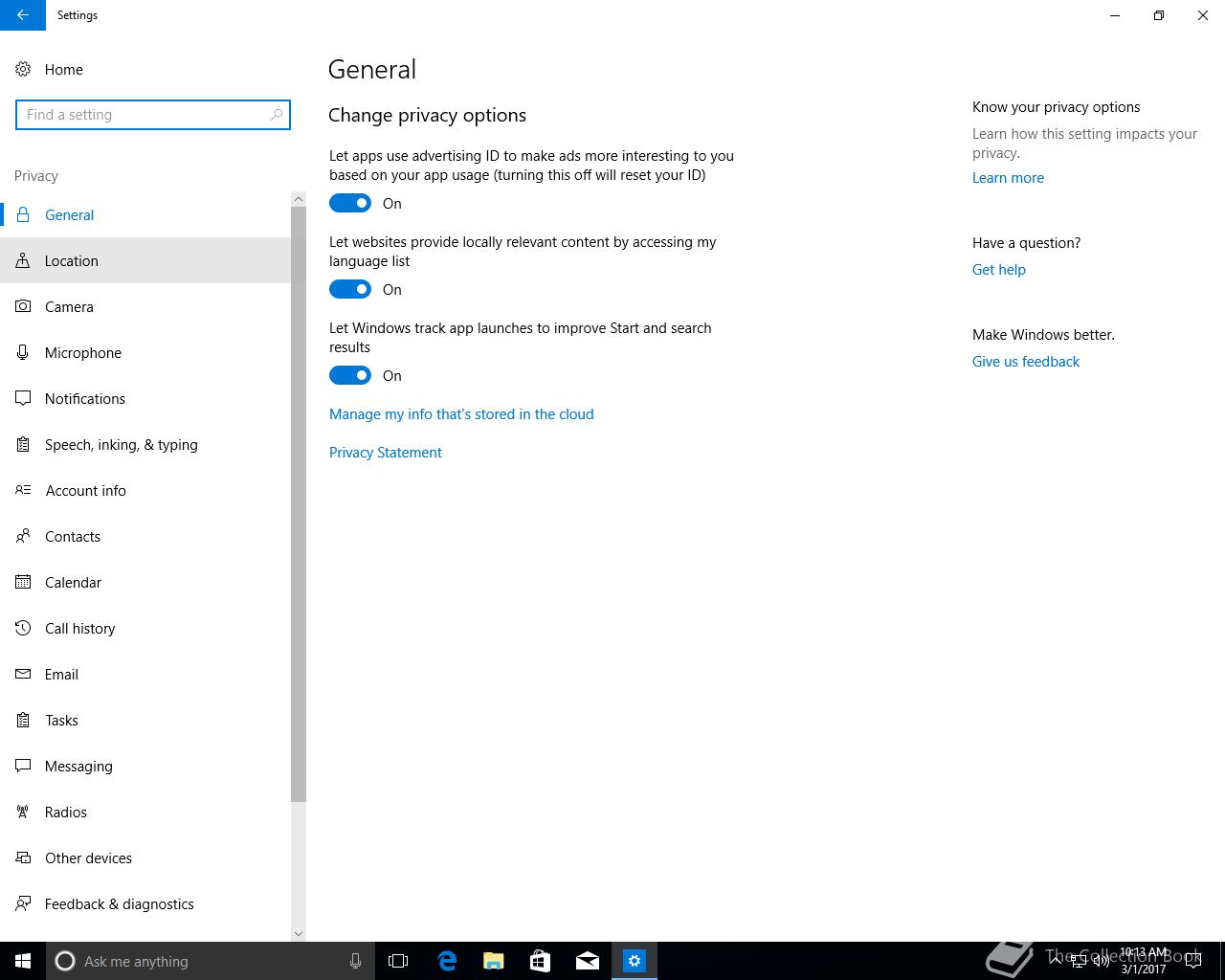Click the Email envelope icon in sidebar

point(23,674)
